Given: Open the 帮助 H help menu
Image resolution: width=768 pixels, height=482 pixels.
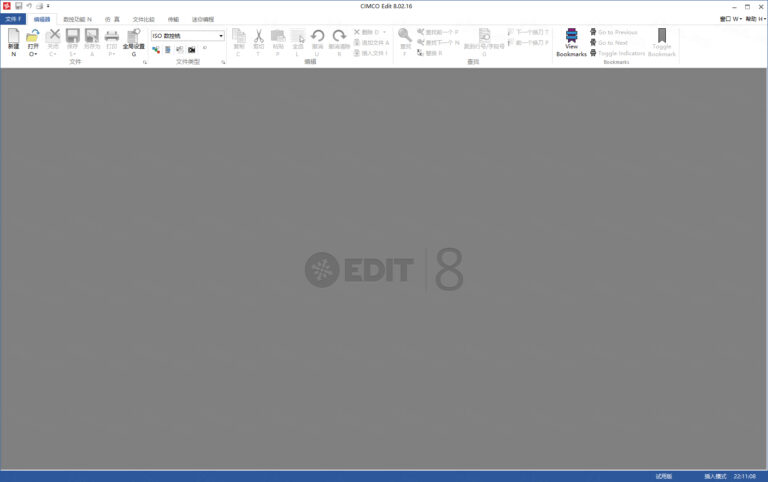Looking at the screenshot, I should 756,19.
